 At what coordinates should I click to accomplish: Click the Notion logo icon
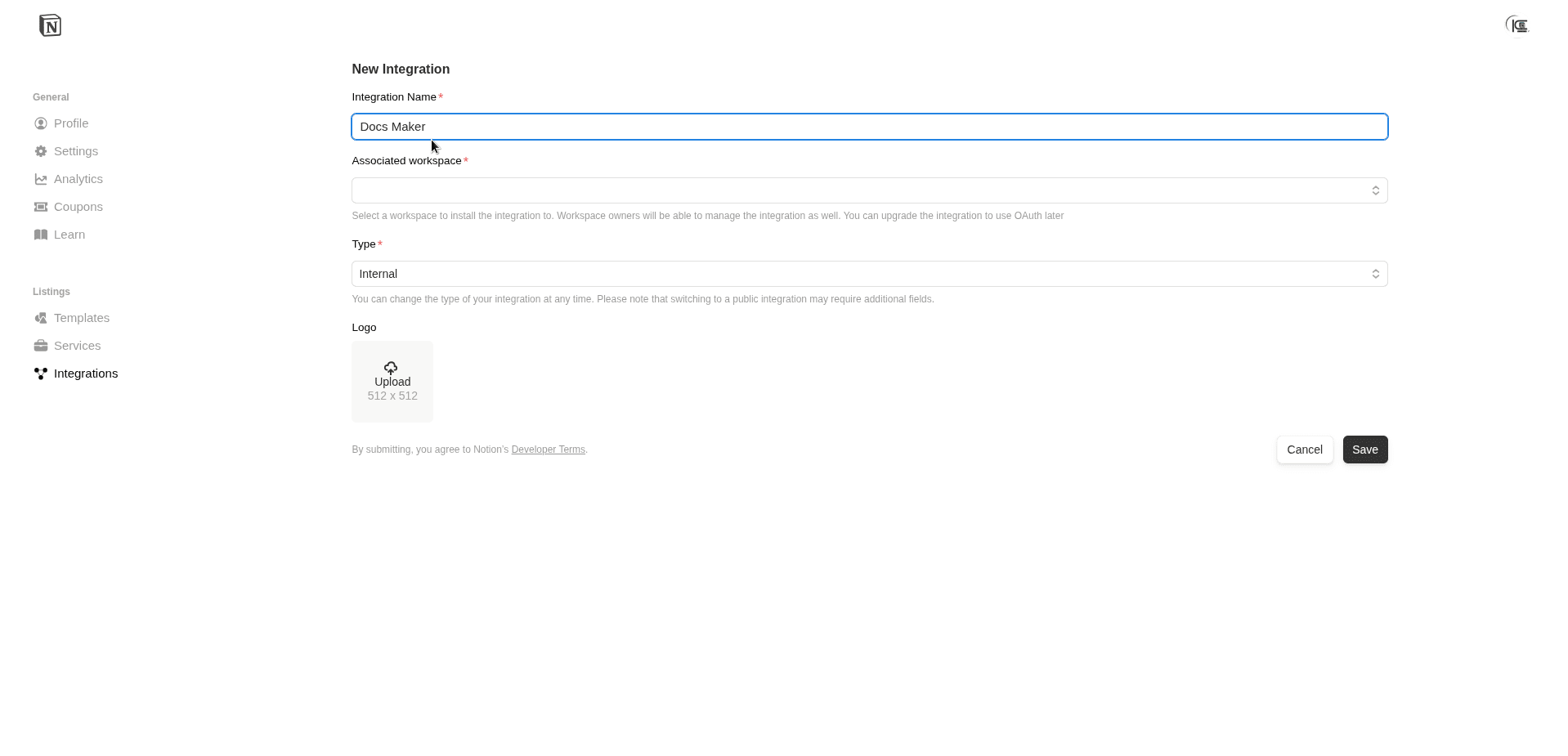pyautogui.click(x=50, y=25)
